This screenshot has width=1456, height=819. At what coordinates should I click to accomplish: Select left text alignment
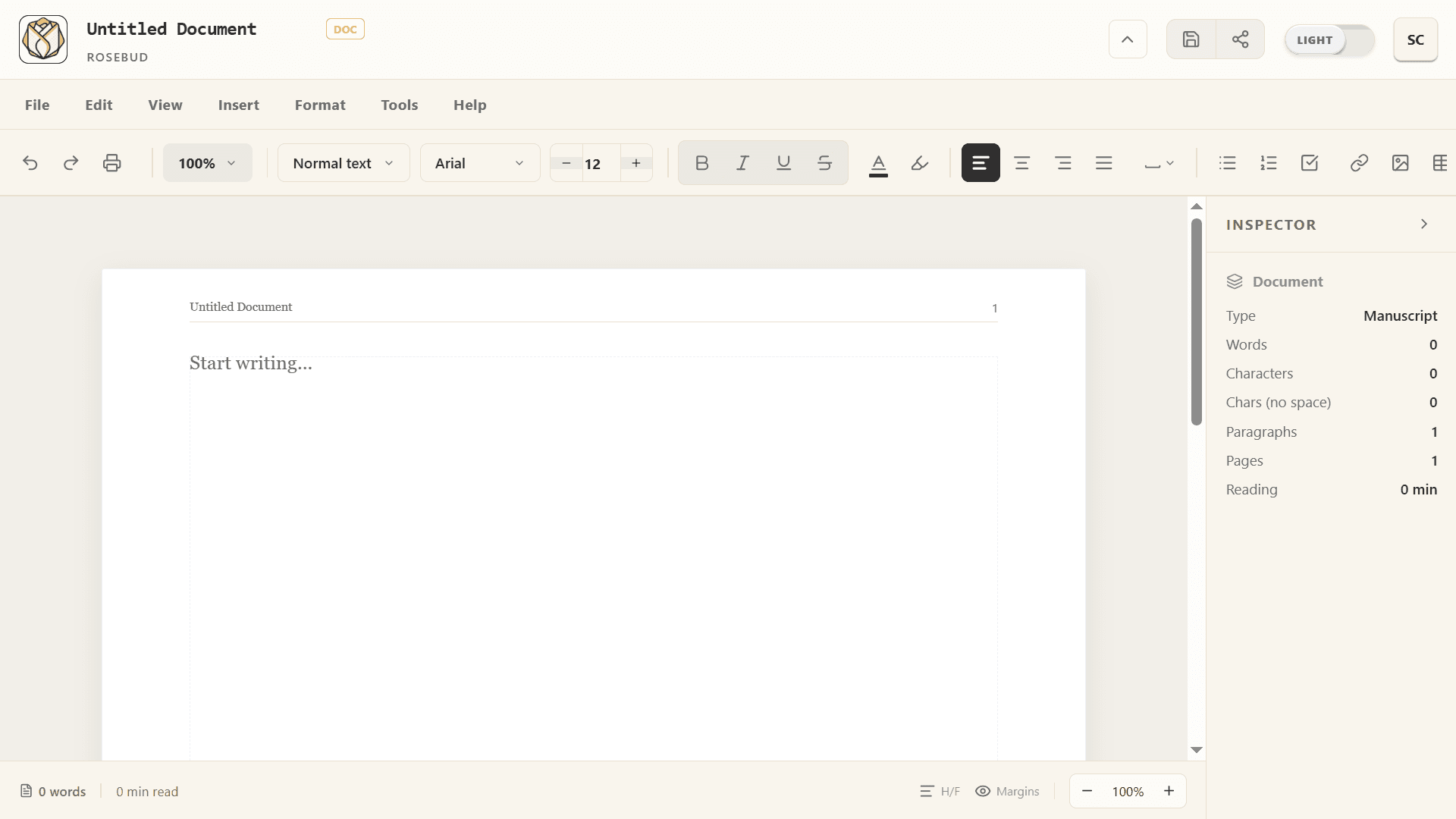[x=981, y=163]
